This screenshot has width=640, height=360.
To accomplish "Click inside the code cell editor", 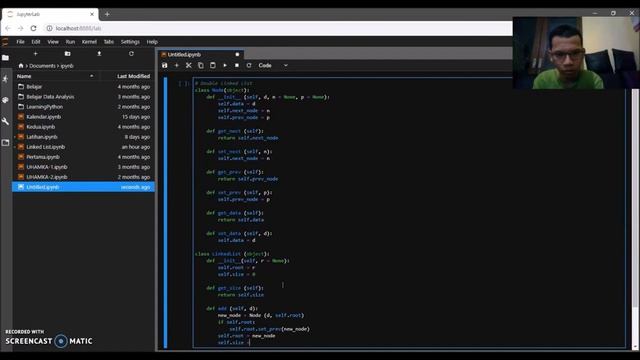I will (408, 212).
